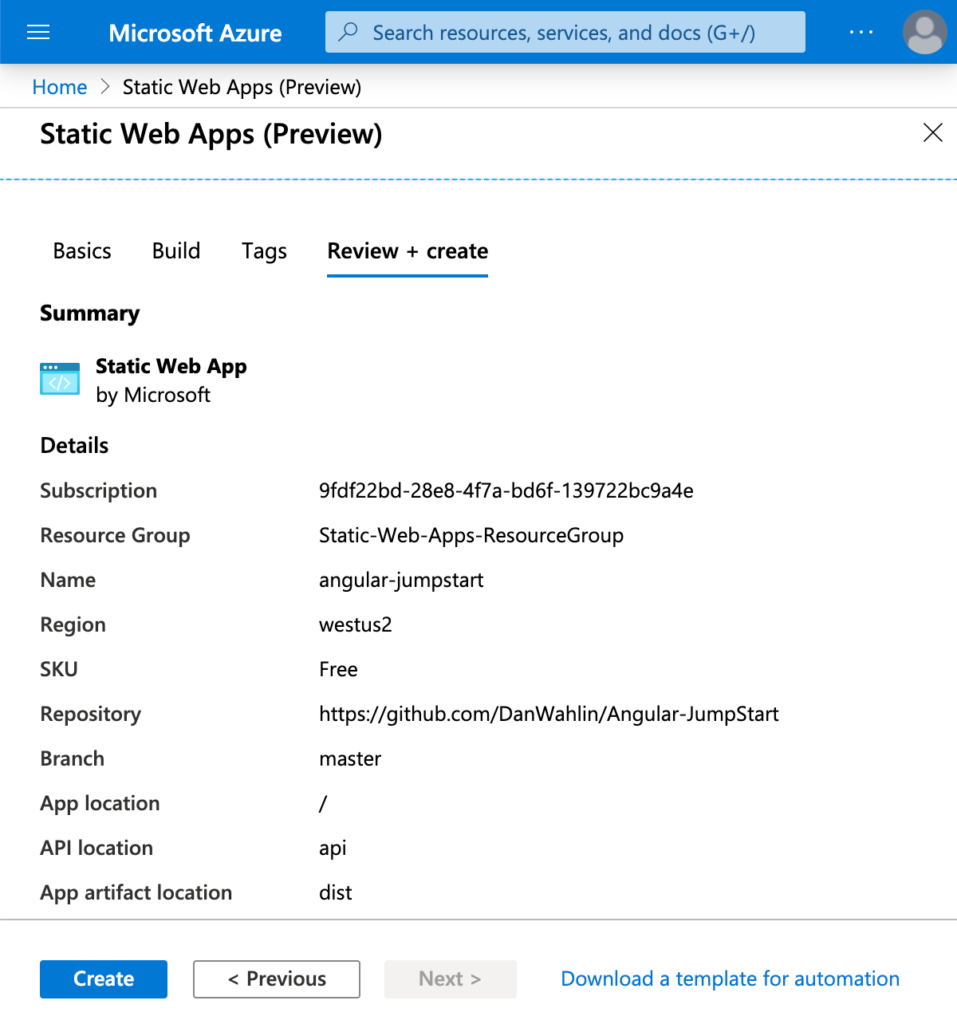The image size is (957, 1024).
Task: Click the Static Web Apps (Preview) page title
Action: click(211, 134)
